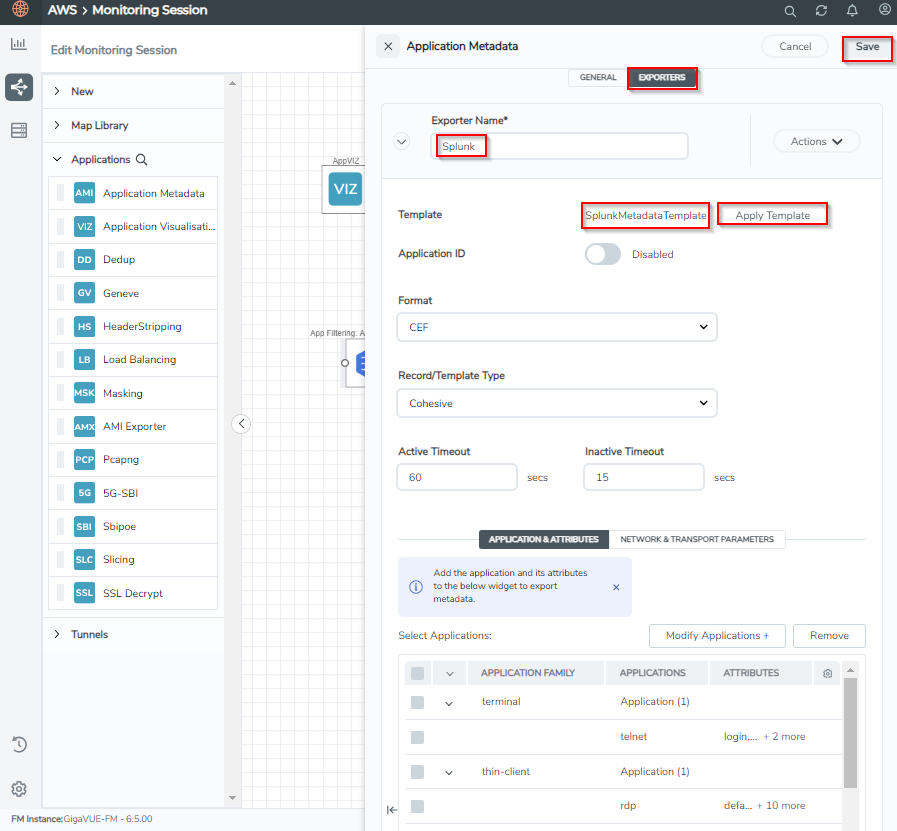Click the Active Timeout field
This screenshot has height=831, width=897.
[x=457, y=477]
